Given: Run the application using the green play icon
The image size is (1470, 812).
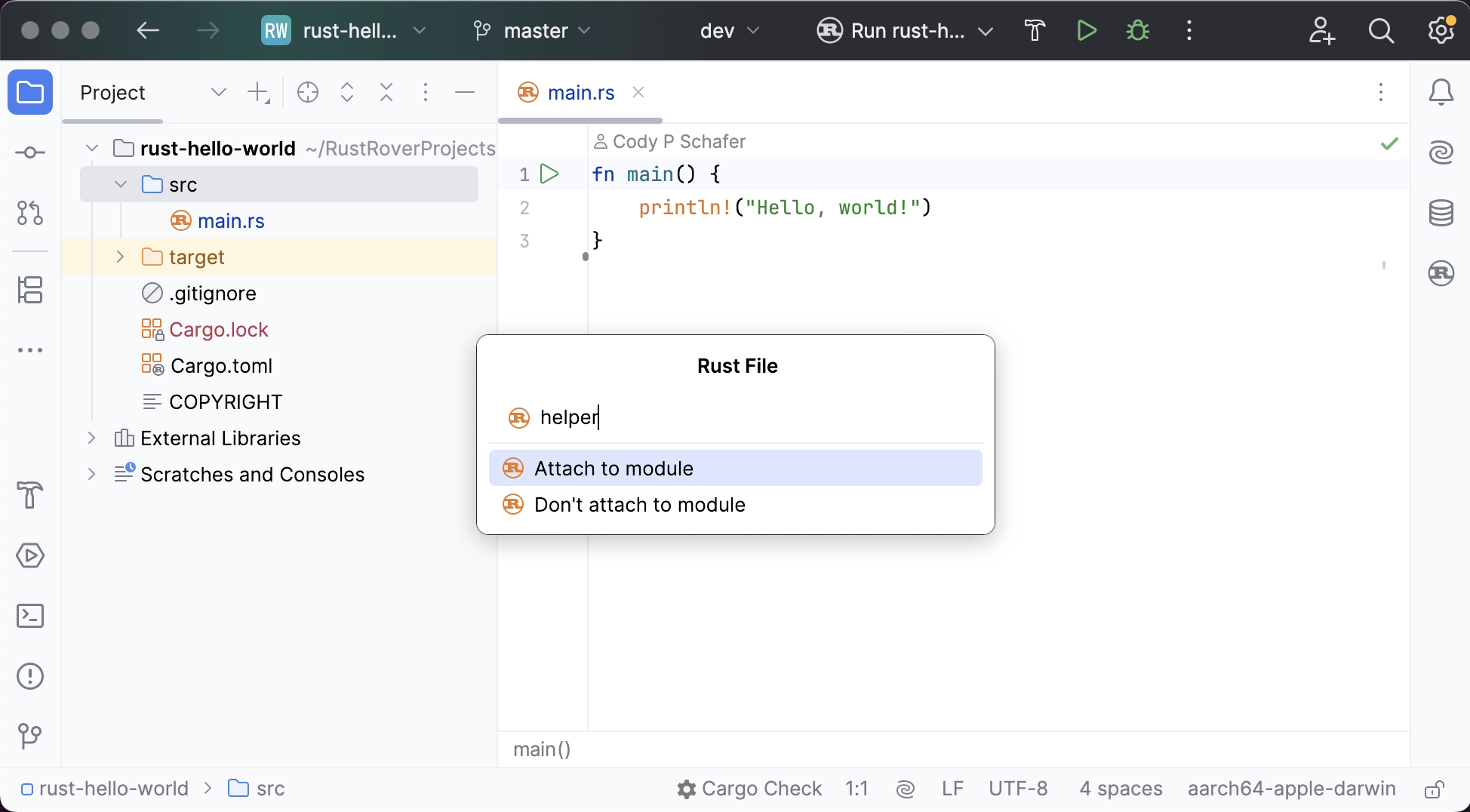Looking at the screenshot, I should (1087, 30).
